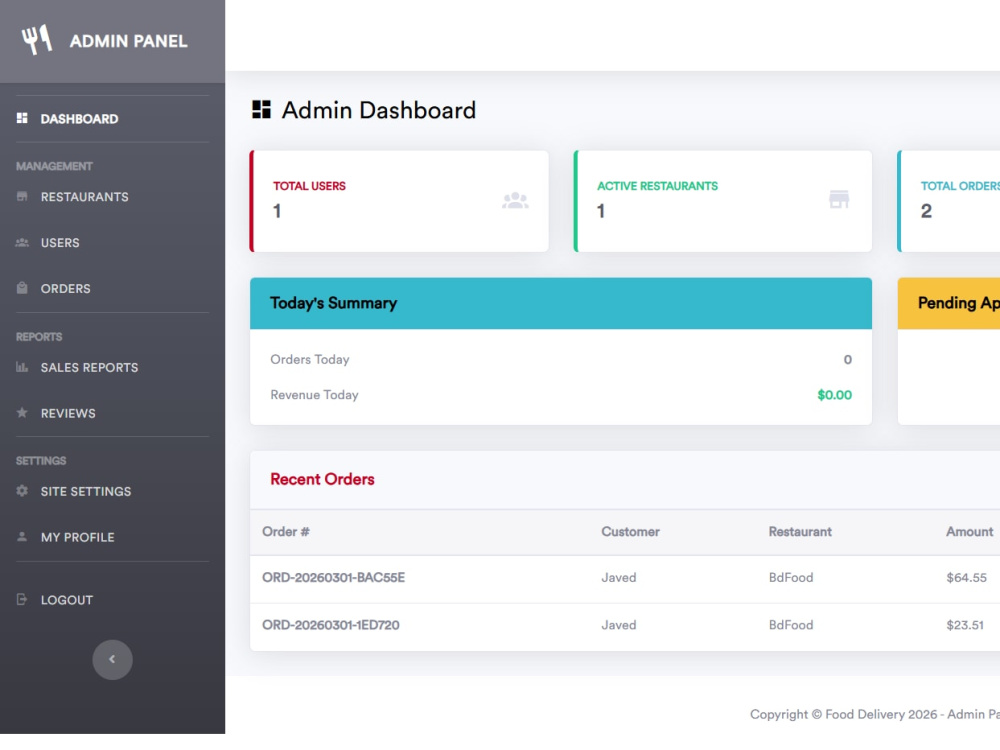Click the Restaurant column header
The height and width of the screenshot is (750, 1000).
click(x=800, y=531)
